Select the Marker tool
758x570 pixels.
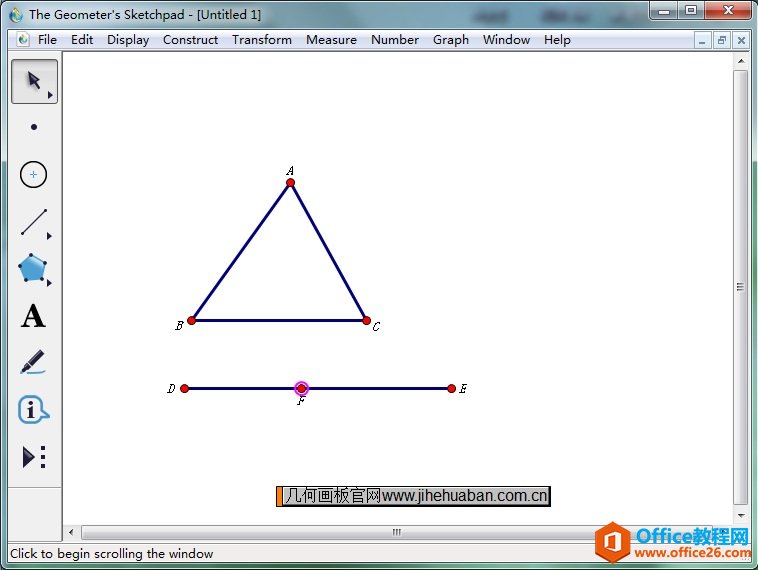pos(33,362)
